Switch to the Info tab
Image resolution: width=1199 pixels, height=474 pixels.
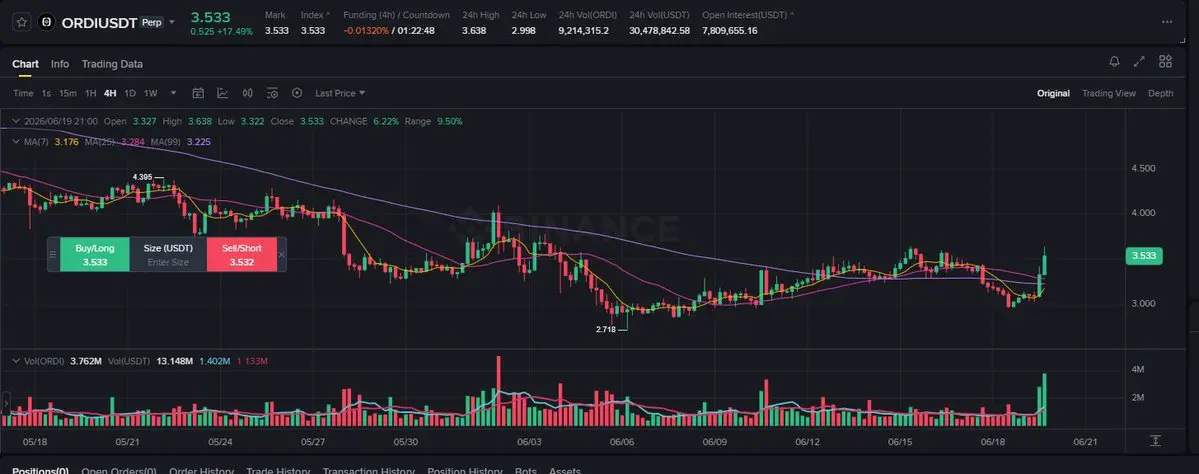[60, 64]
